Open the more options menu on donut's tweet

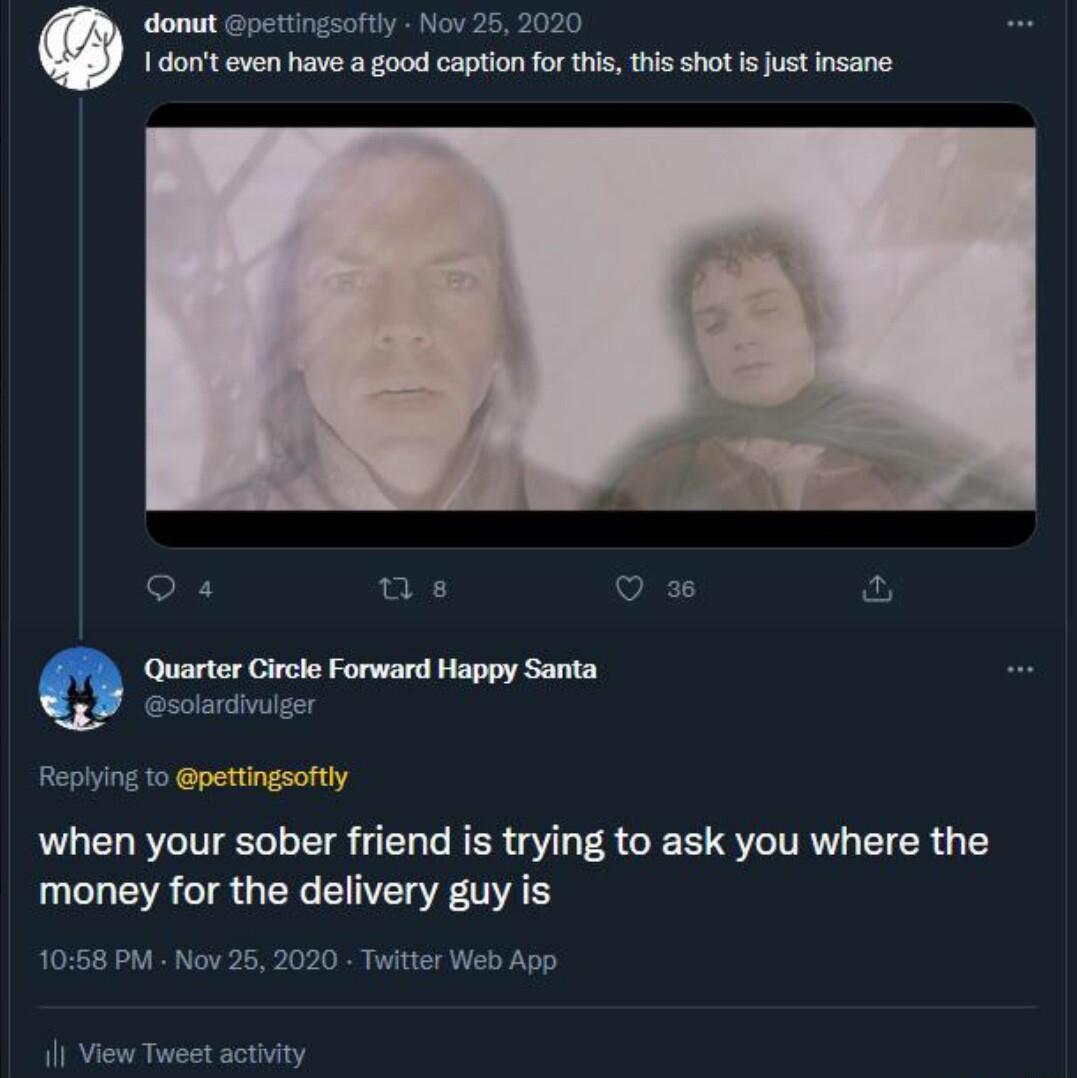1022,23
